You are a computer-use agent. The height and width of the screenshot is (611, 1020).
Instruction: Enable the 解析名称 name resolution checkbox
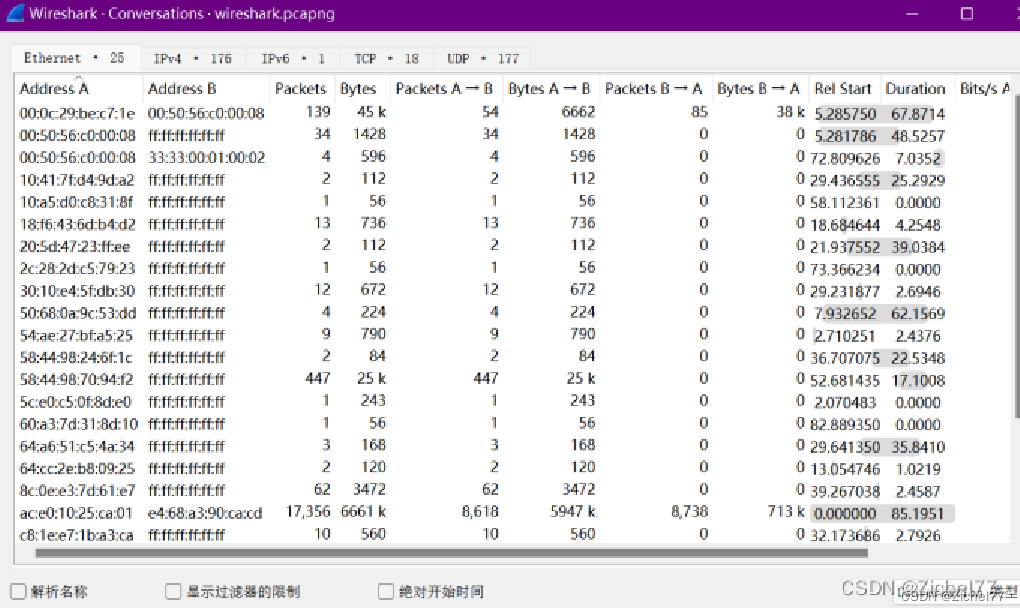tap(18, 591)
